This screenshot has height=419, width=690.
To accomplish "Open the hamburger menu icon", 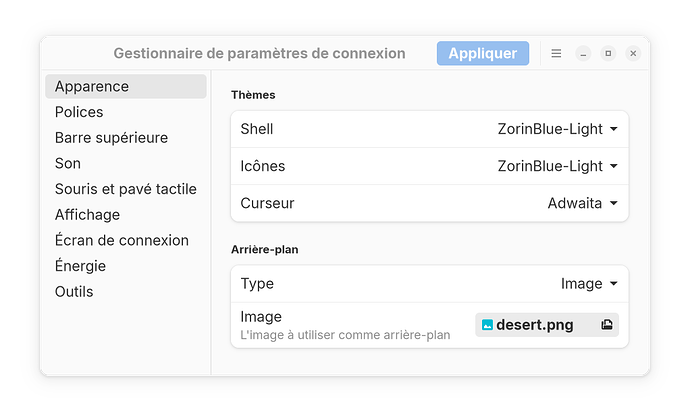I will pyautogui.click(x=556, y=53).
